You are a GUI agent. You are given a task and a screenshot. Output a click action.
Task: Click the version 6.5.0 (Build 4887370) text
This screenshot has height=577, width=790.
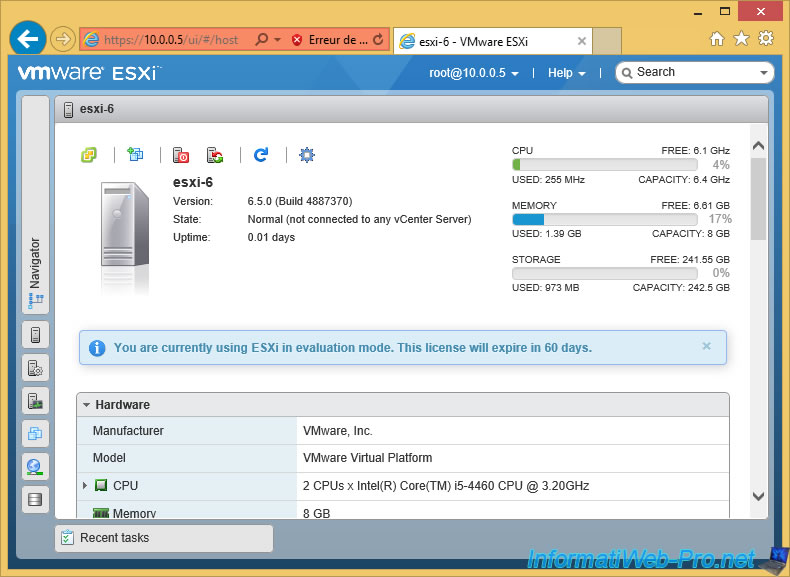[300, 202]
